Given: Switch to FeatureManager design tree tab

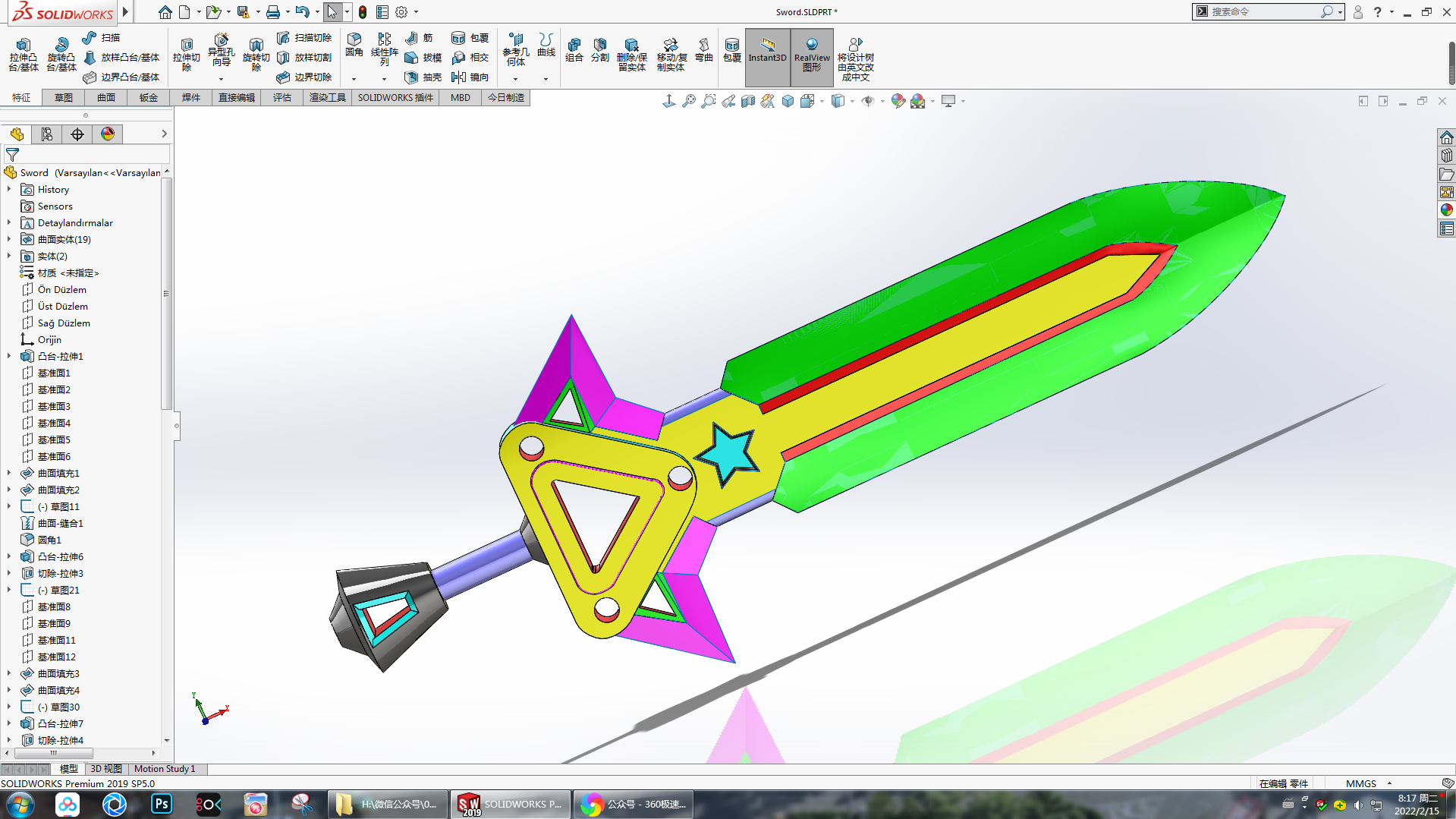Looking at the screenshot, I should tap(17, 134).
